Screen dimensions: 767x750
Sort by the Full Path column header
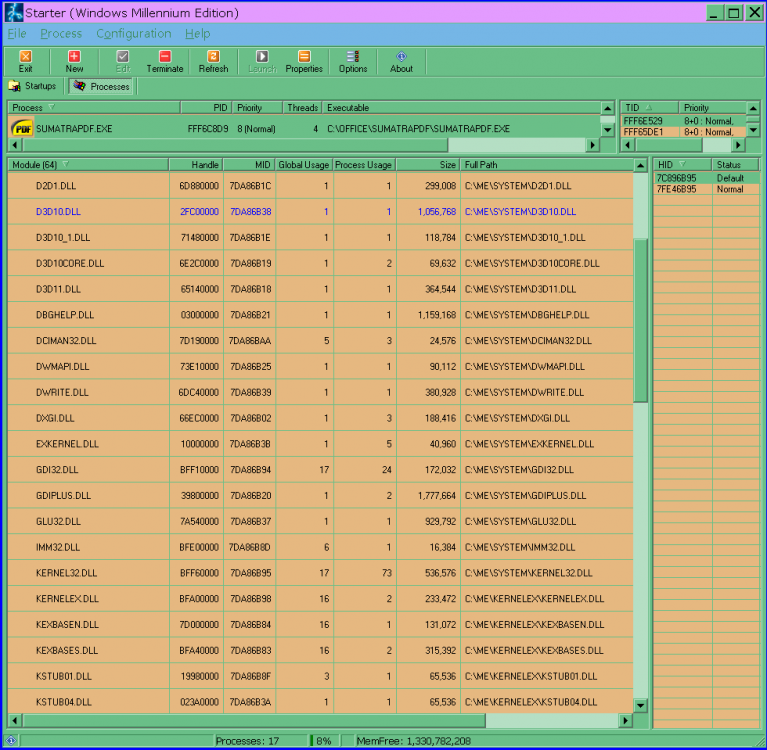(546, 164)
